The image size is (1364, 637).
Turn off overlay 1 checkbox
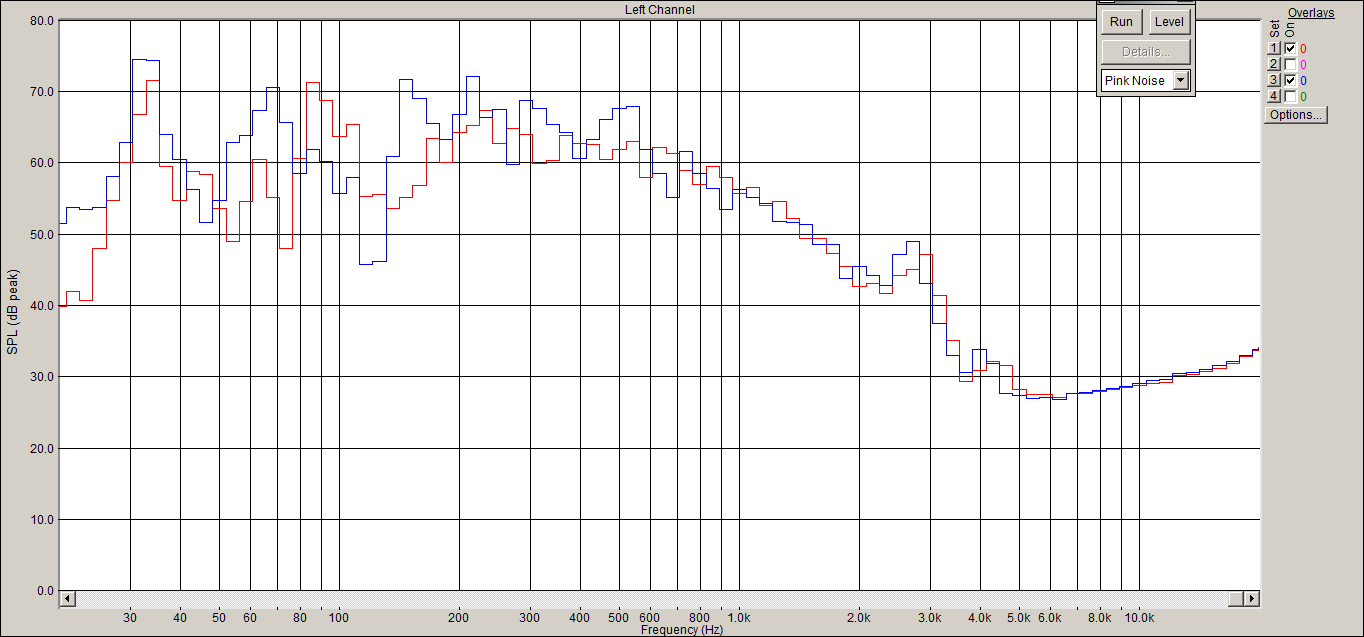click(x=1290, y=48)
